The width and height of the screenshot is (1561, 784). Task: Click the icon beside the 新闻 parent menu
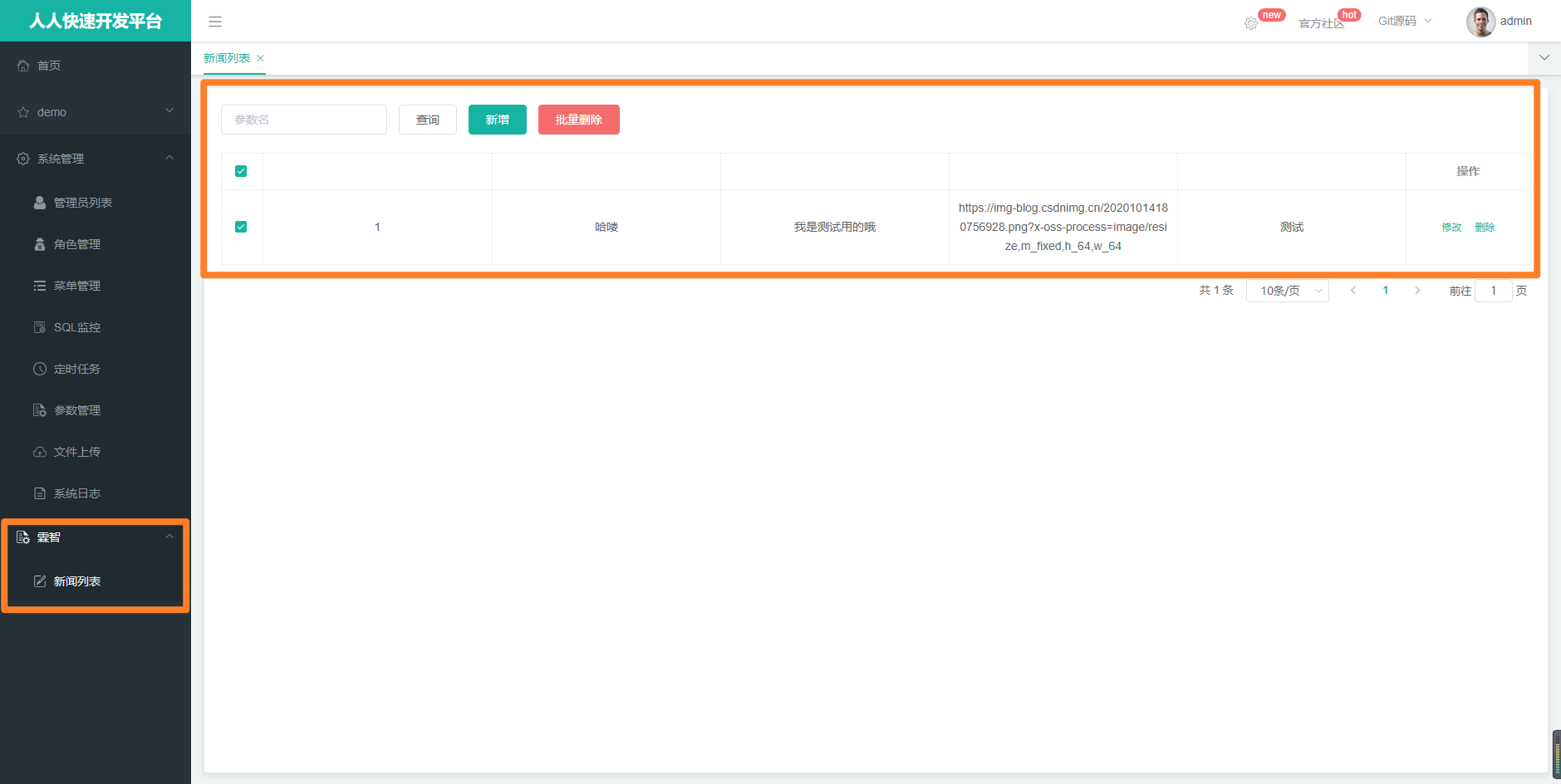click(x=23, y=537)
